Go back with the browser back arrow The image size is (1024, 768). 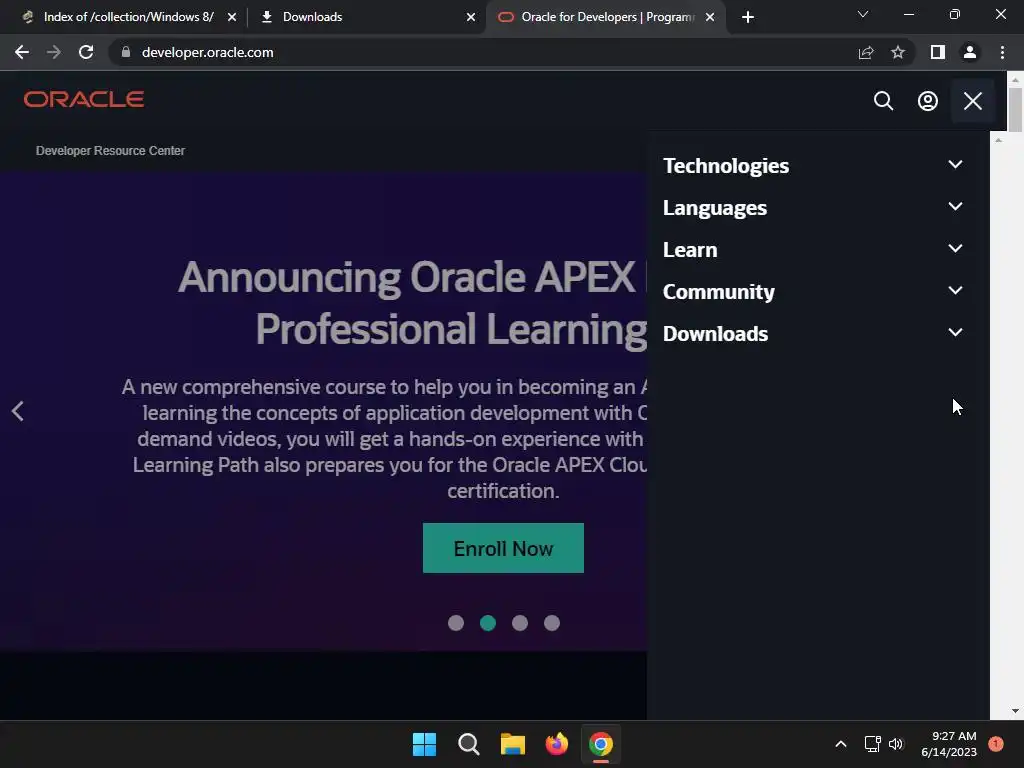click(22, 52)
